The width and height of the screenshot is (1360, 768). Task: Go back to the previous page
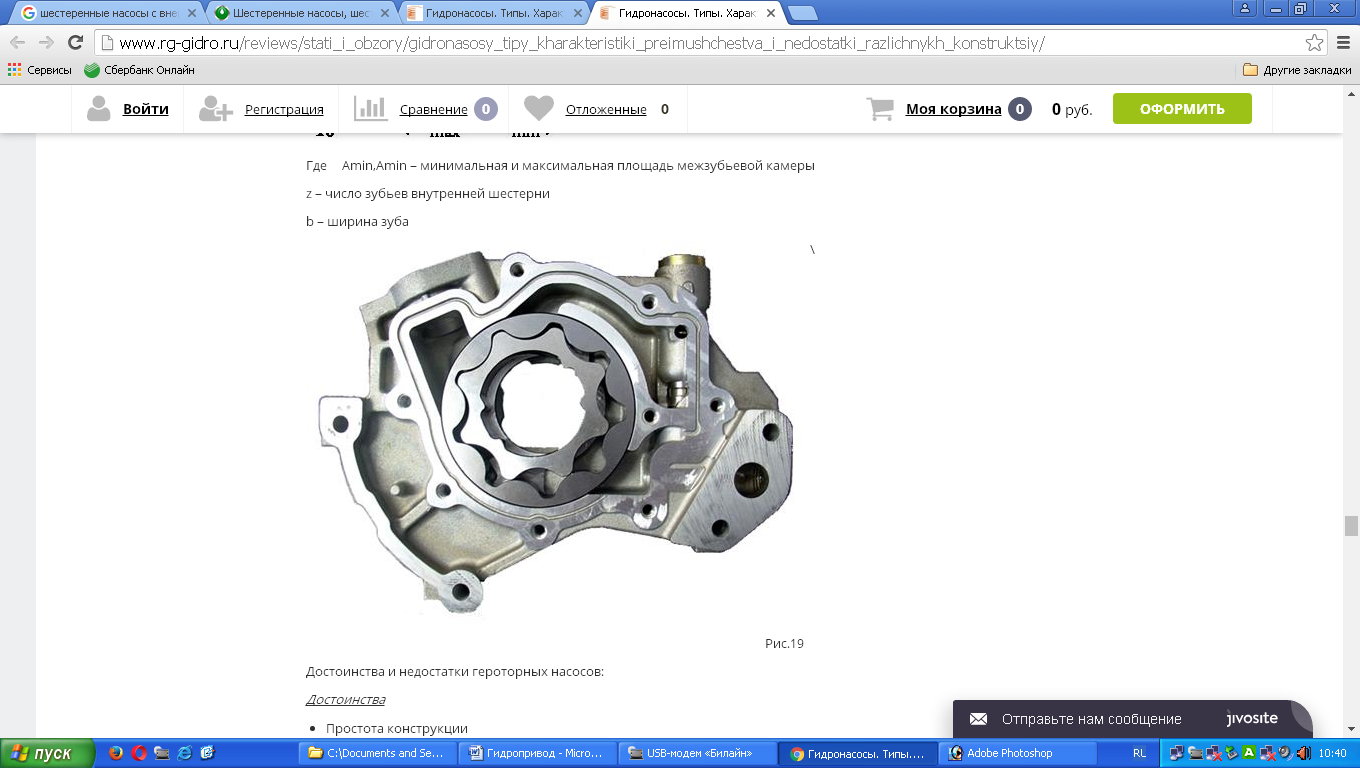tap(18, 43)
